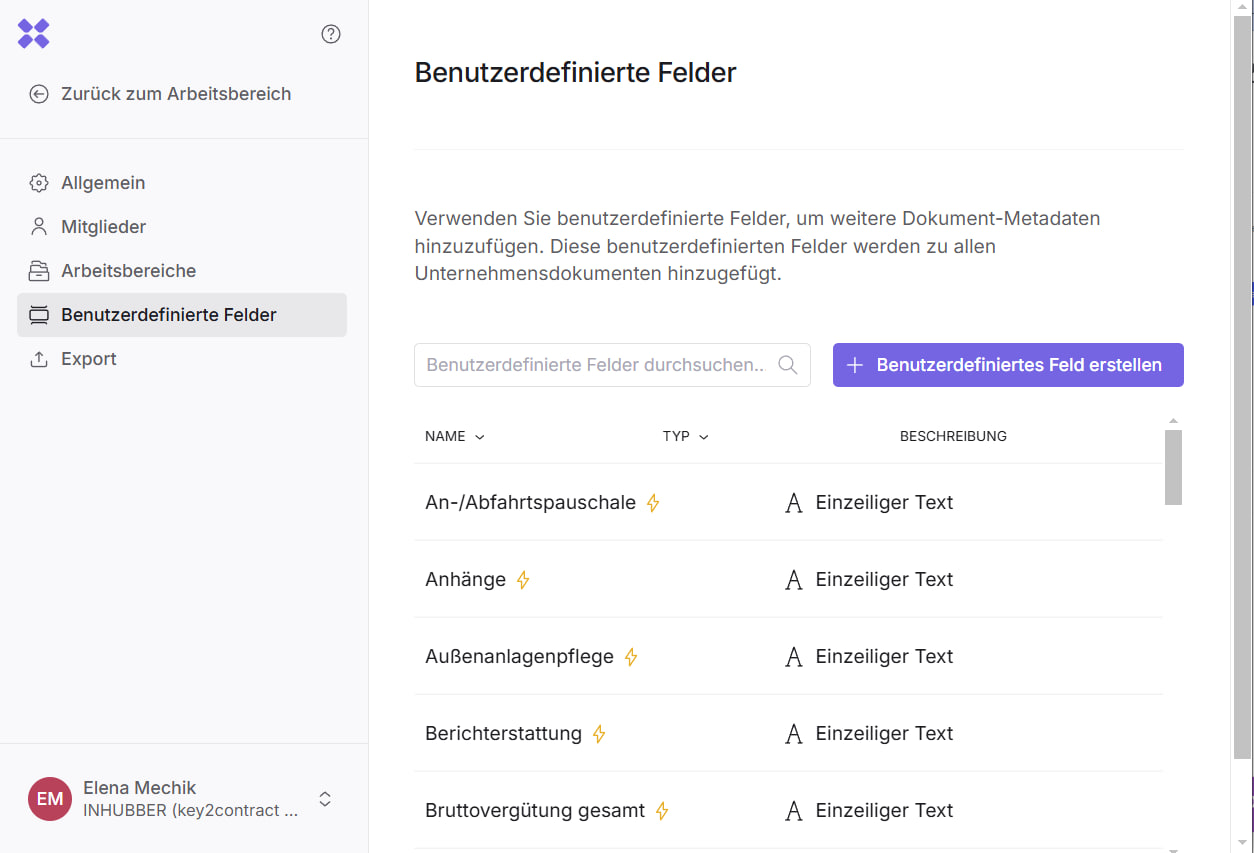Sort by NAME column chevron
The width and height of the screenshot is (1254, 853).
[480, 437]
